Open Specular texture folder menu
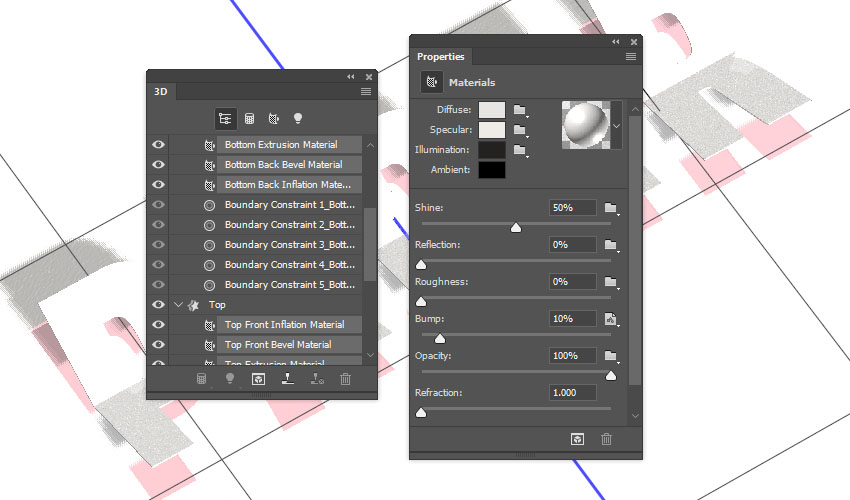Viewport: 850px width, 500px height. pyautogui.click(x=520, y=130)
